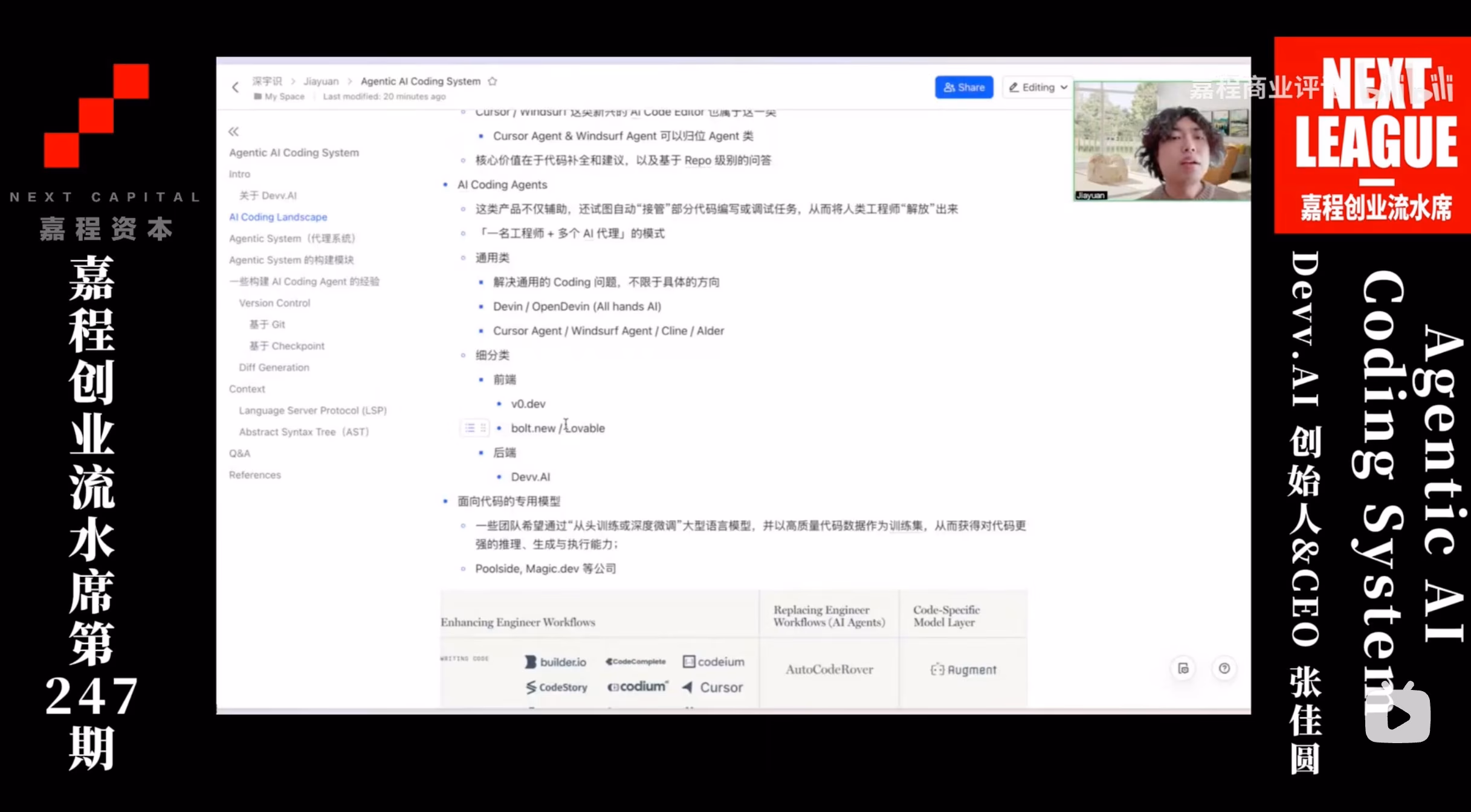The width and height of the screenshot is (1471, 812).
Task: Click the bolt.new / Lovable bullet text
Action: click(558, 428)
